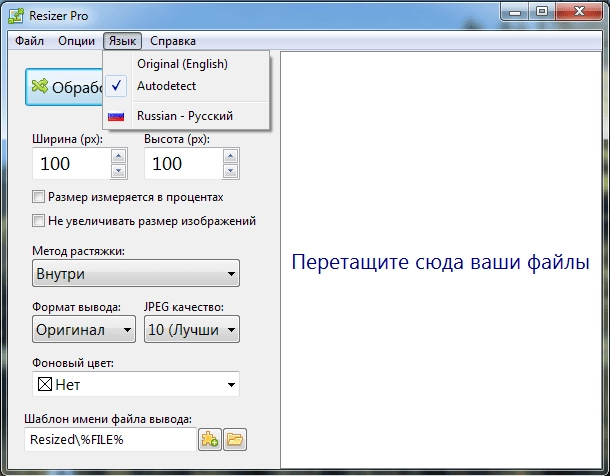The width and height of the screenshot is (610, 476).
Task: Open the Опции menu
Action: (76, 41)
